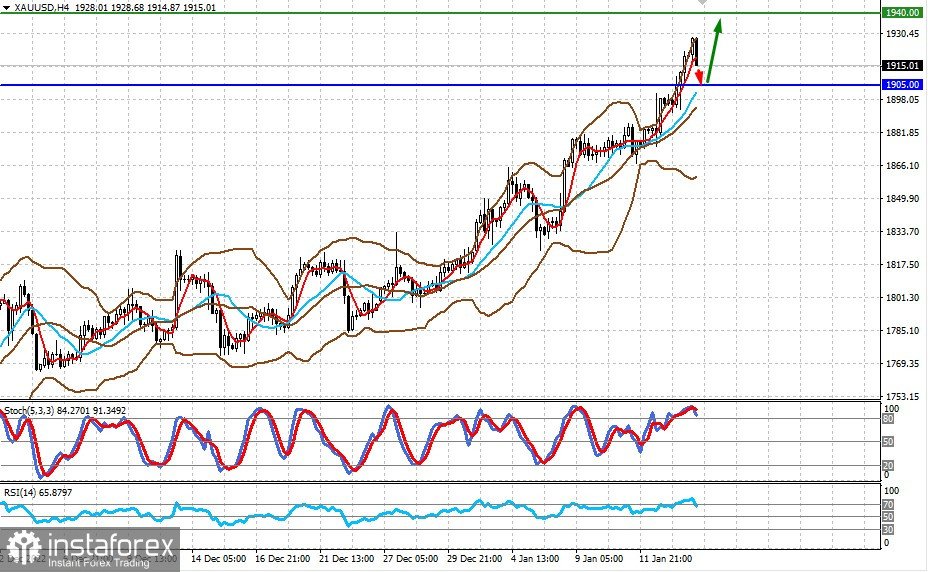Click the 1833.70 price scale value
The width and height of the screenshot is (928, 572).
902,232
